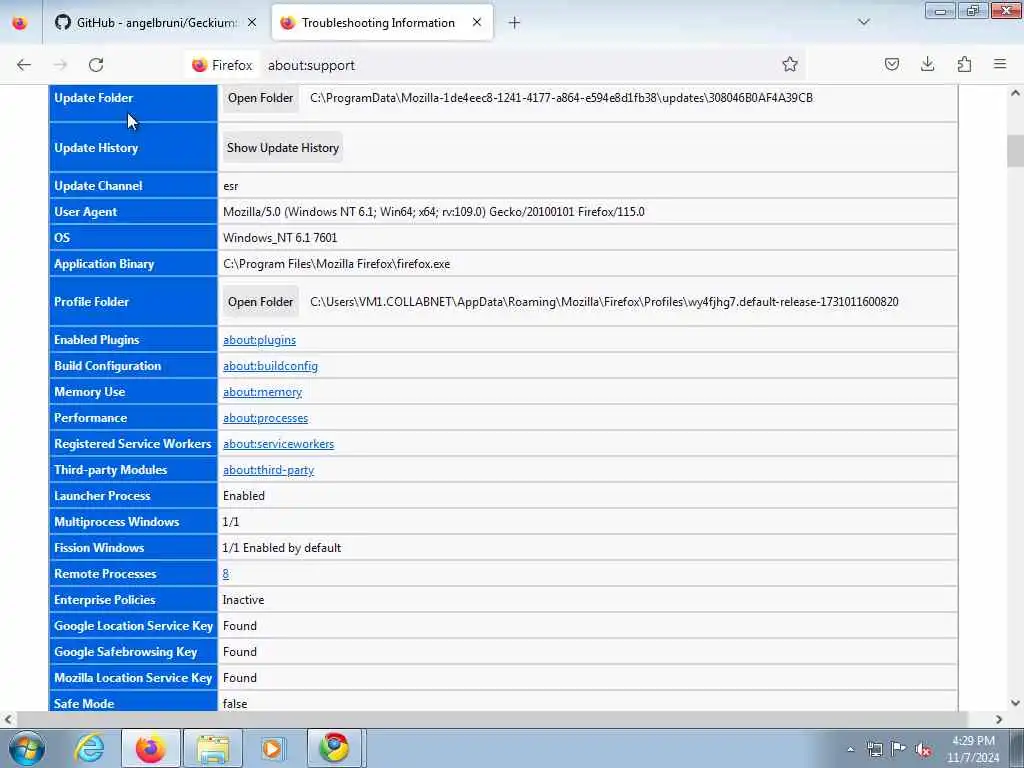Open the about:third-party link
1024x768 pixels.
pos(268,470)
